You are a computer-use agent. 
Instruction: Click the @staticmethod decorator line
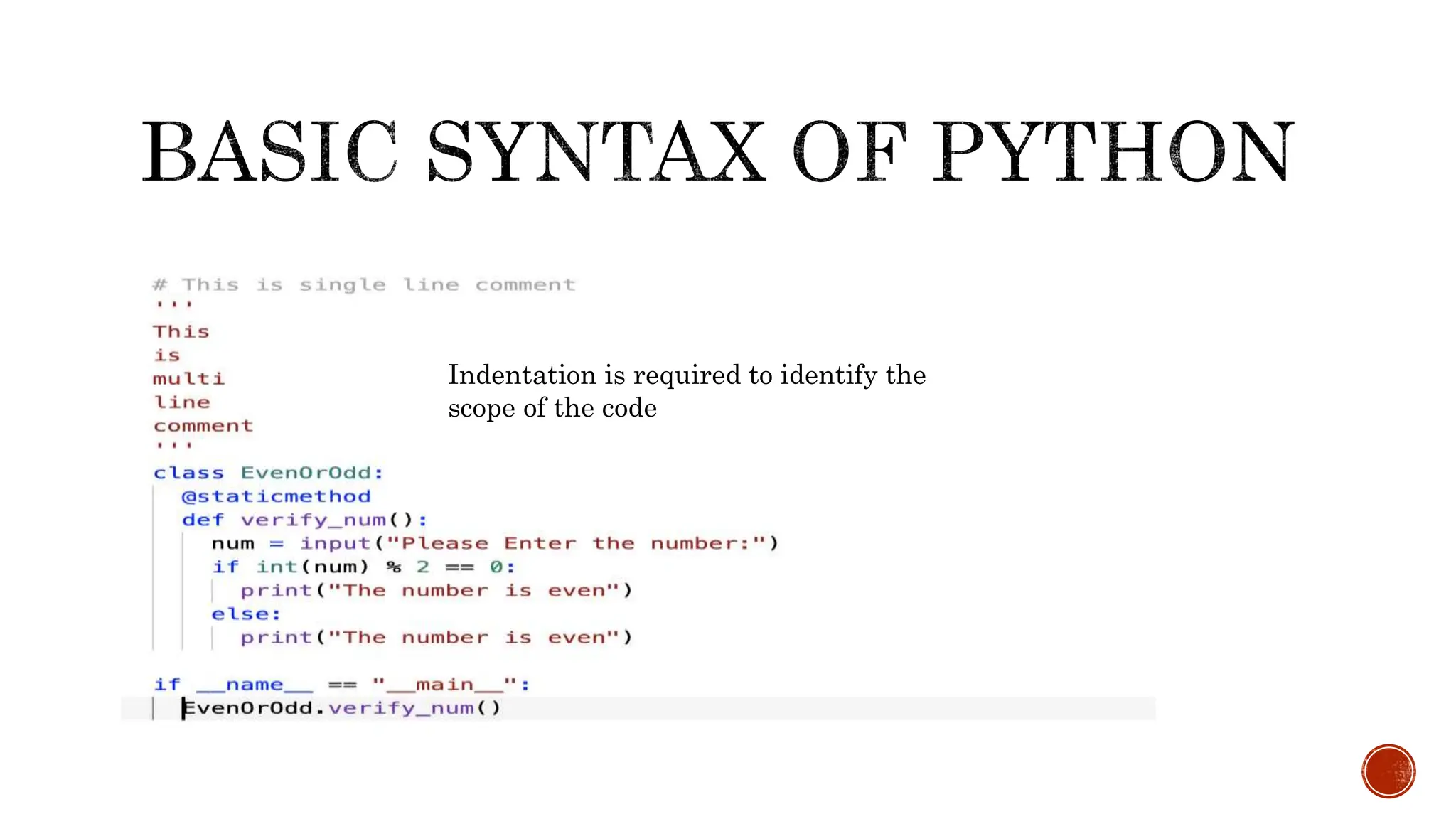(276, 496)
